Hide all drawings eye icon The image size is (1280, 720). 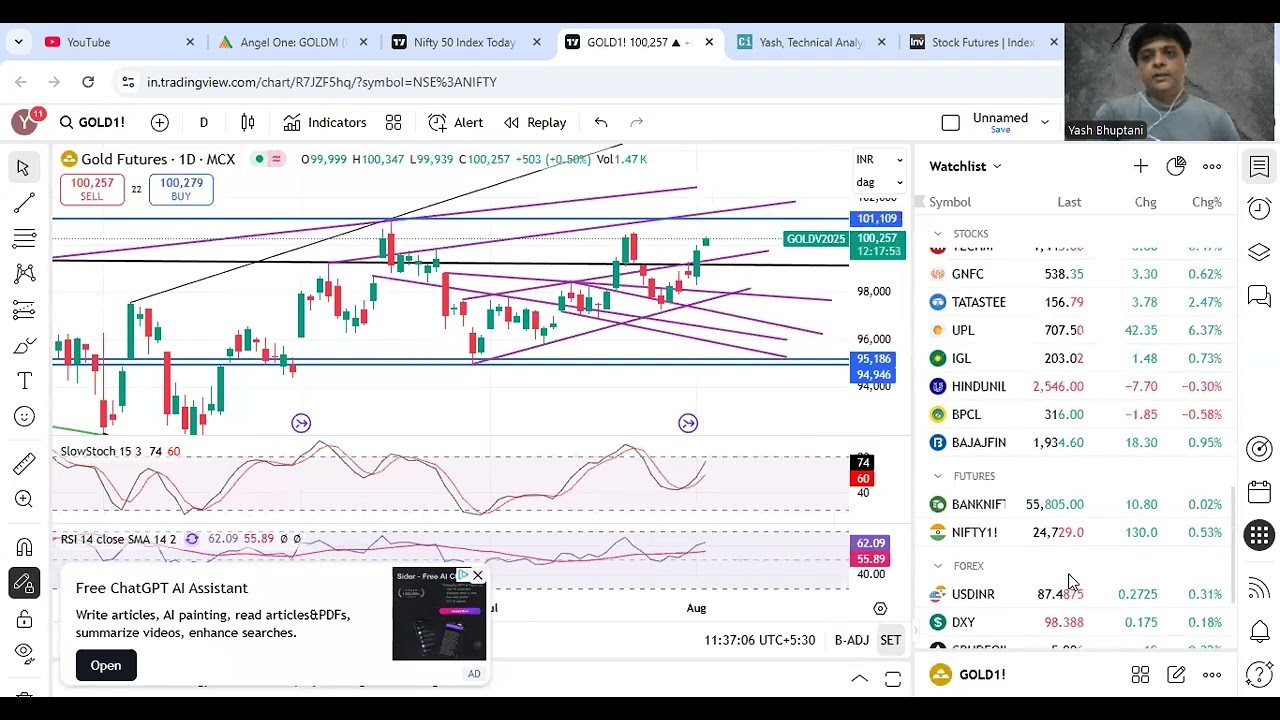tap(24, 654)
